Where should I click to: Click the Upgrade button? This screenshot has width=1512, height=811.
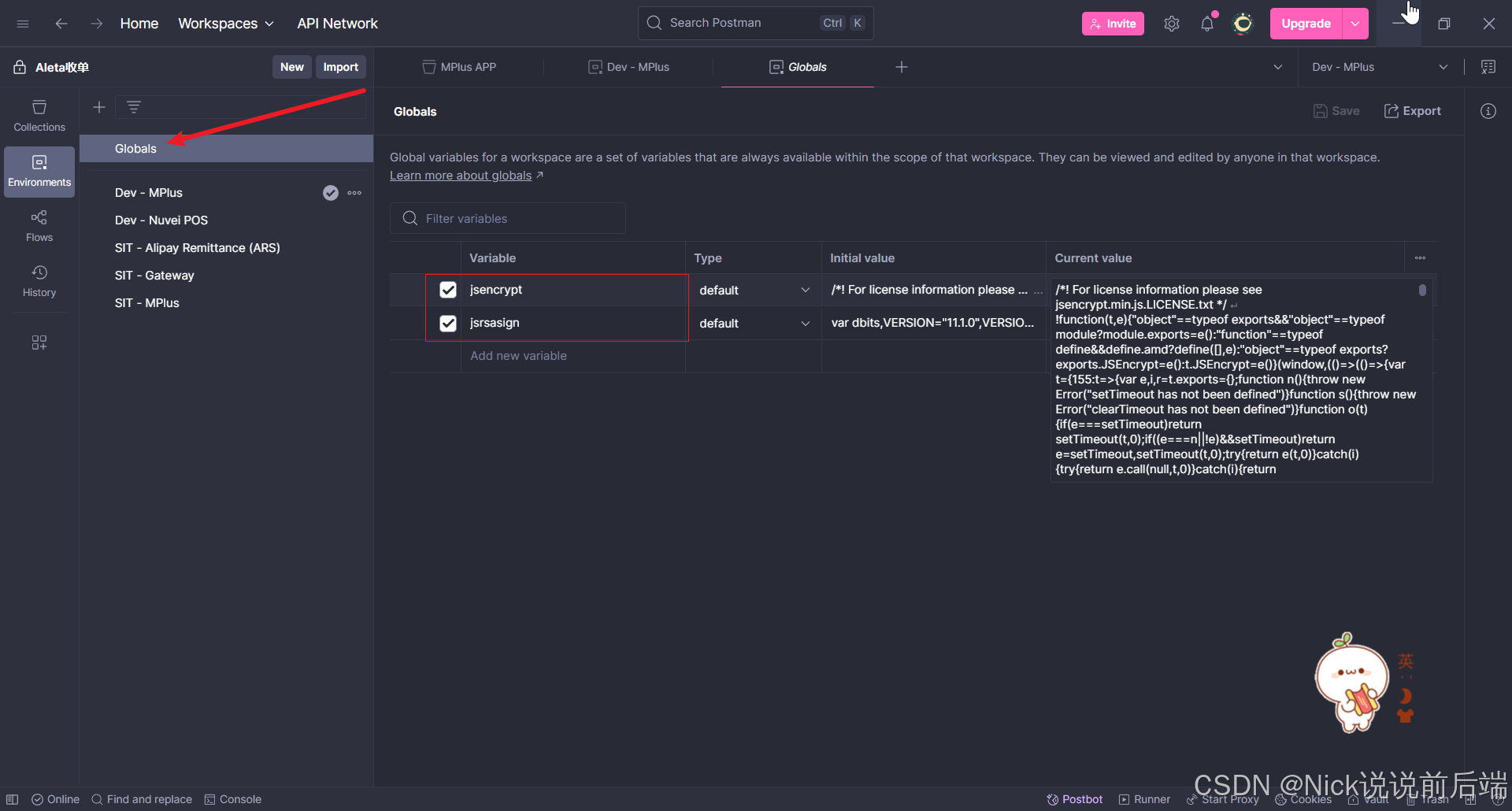1306,24
